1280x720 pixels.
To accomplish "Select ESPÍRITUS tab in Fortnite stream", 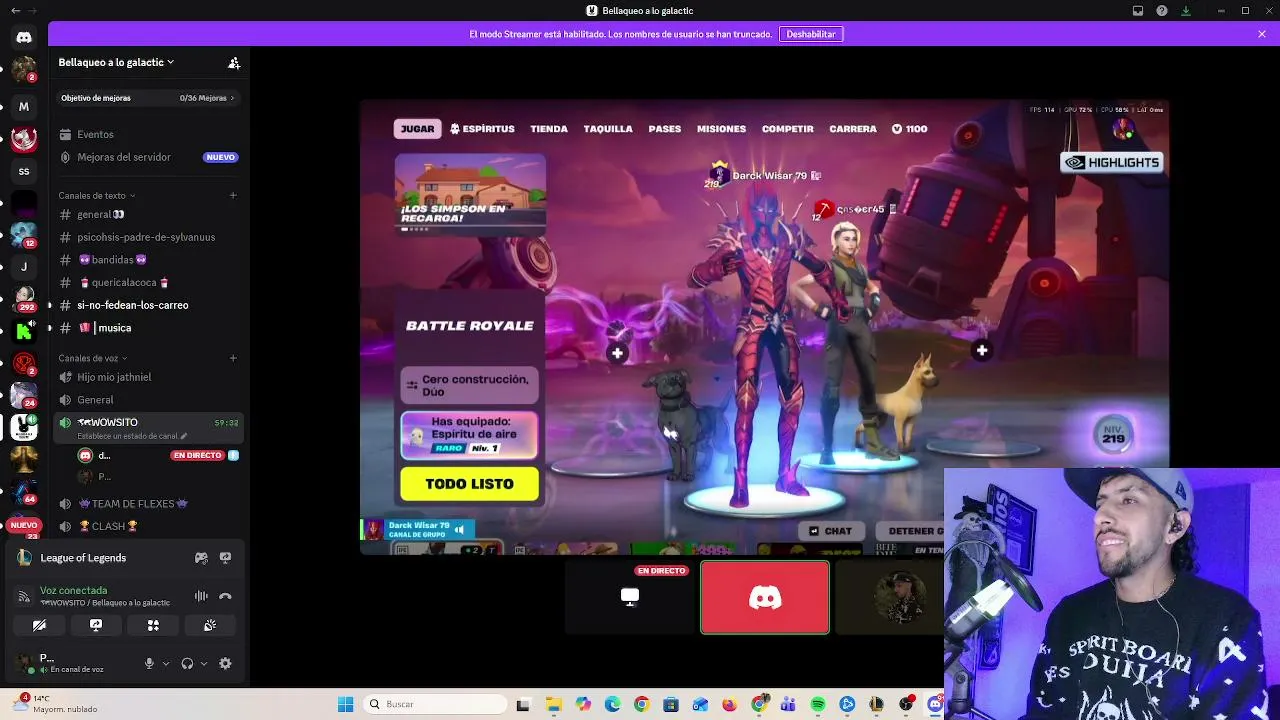I will (482, 129).
